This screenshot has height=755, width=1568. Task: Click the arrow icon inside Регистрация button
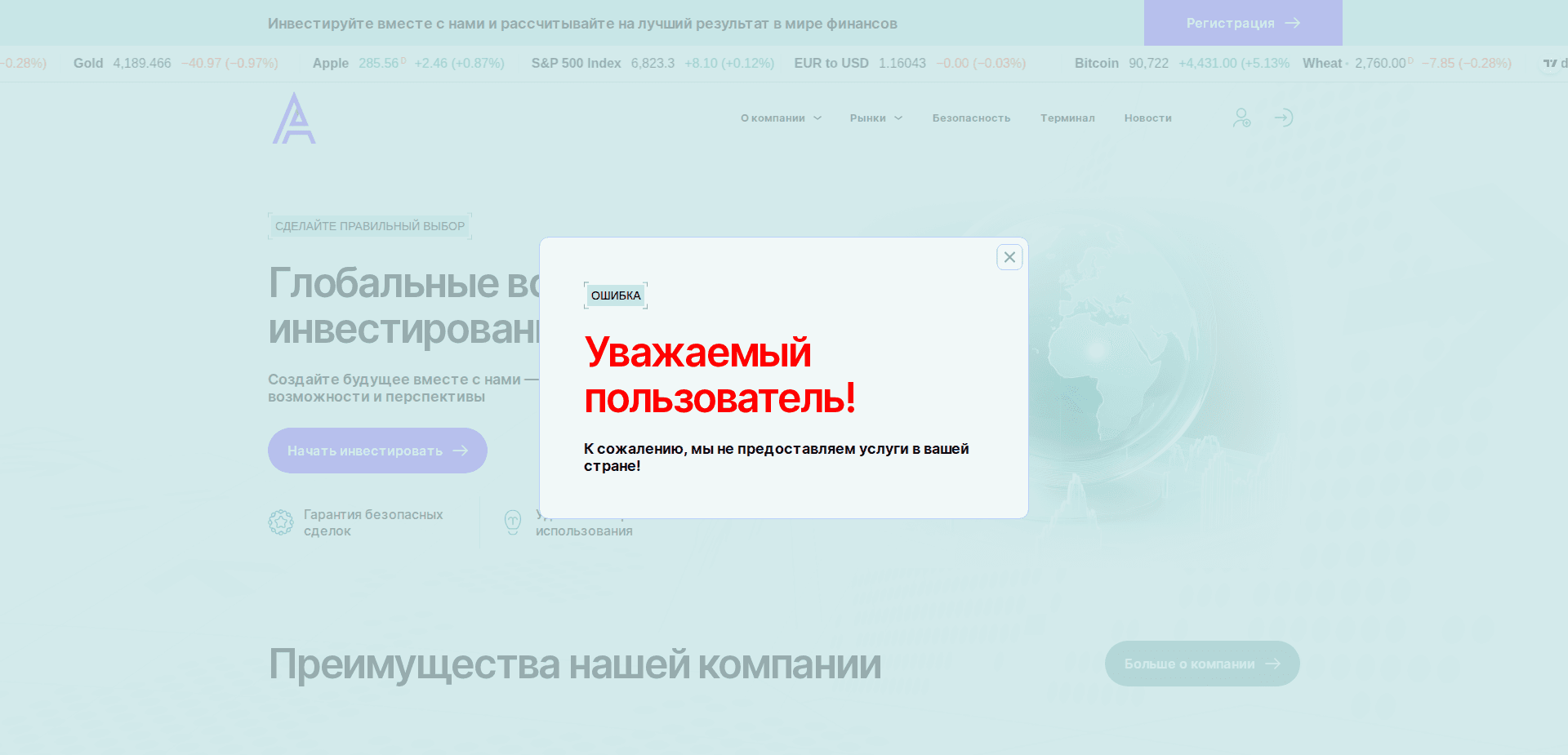pyautogui.click(x=1293, y=23)
